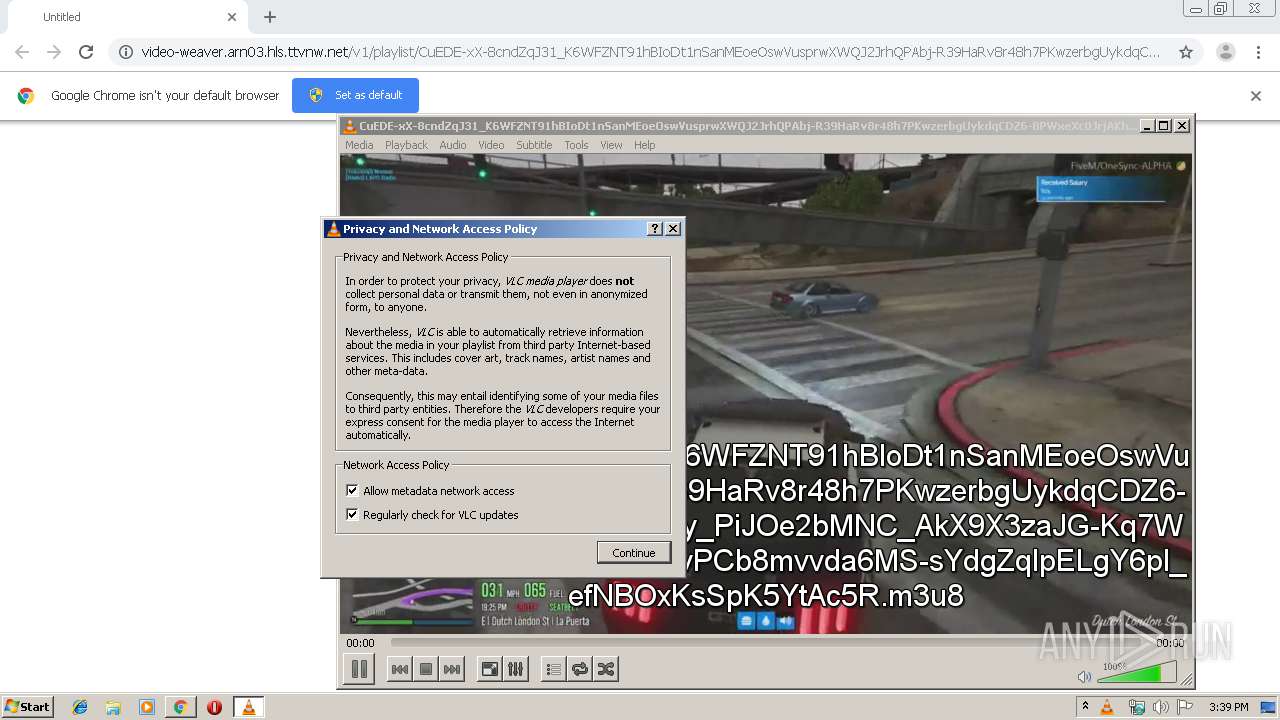The height and width of the screenshot is (720, 1280).
Task: Click VLC cone icon in system tray
Action: point(1107,707)
